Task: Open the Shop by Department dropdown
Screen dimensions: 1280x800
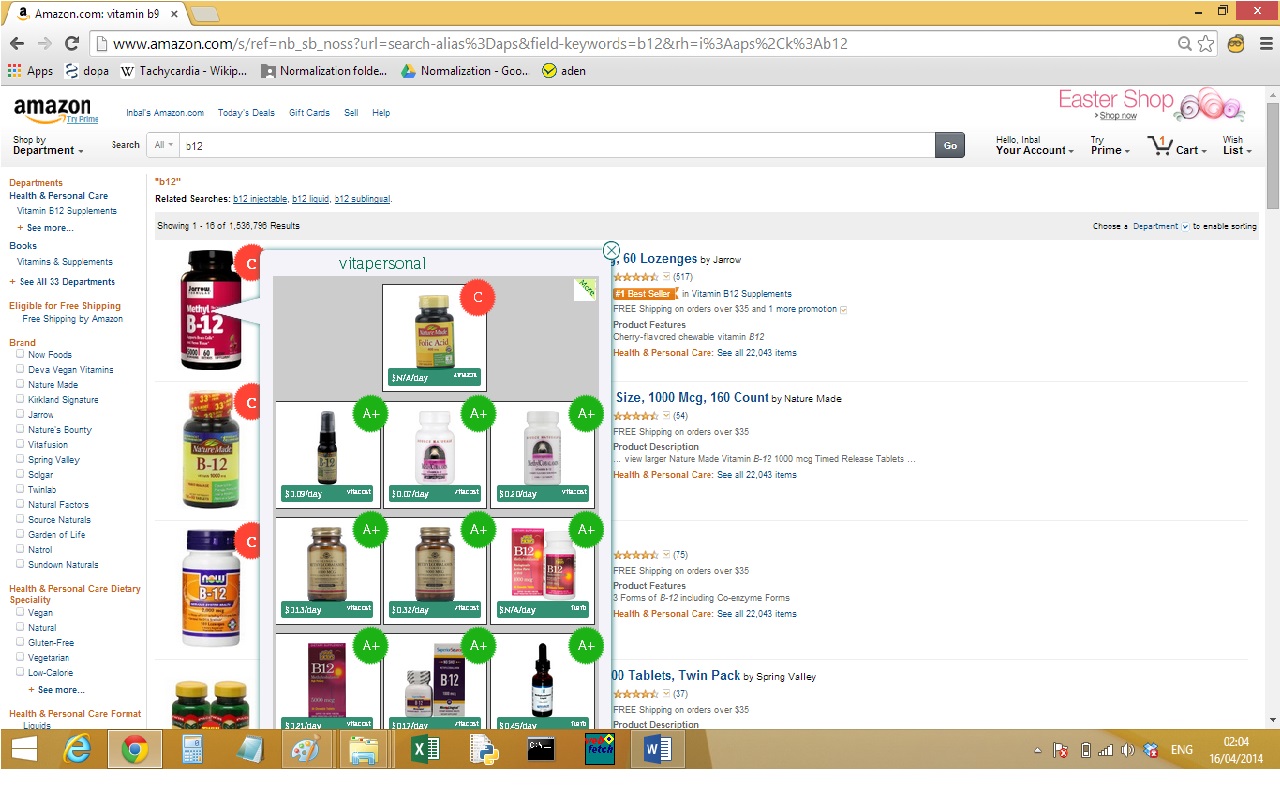Action: [x=47, y=146]
